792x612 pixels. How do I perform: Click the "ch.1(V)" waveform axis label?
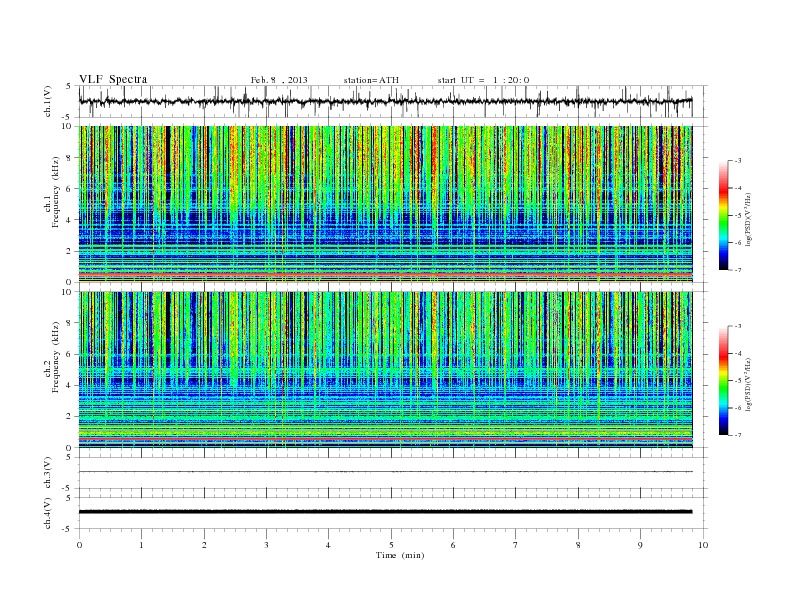tap(47, 101)
